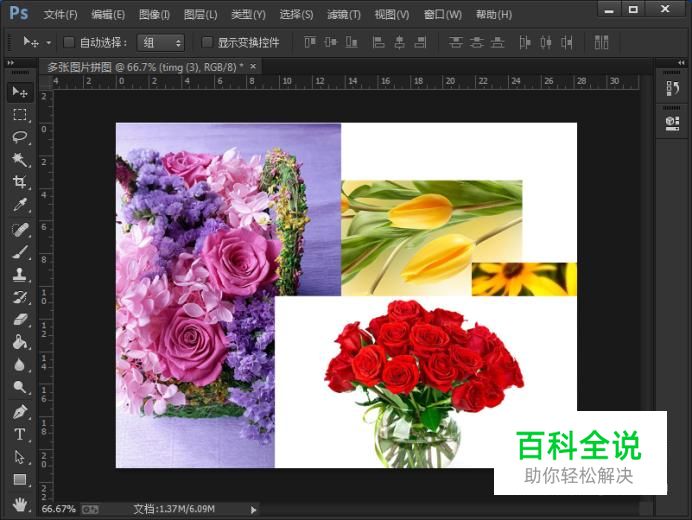Select the History Brush tool
The image size is (692, 520).
click(x=19, y=297)
